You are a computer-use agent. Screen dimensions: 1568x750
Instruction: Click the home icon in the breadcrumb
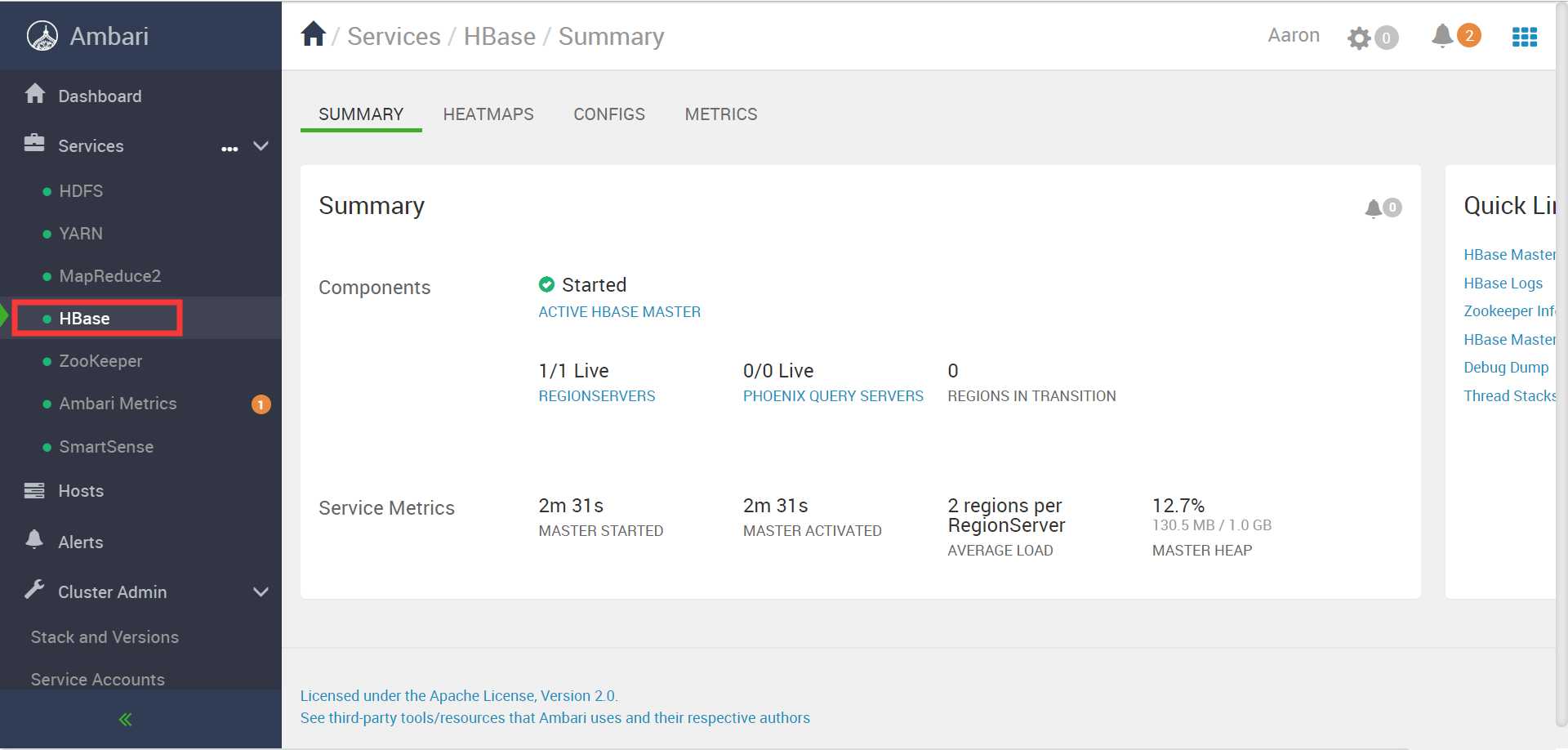click(314, 34)
